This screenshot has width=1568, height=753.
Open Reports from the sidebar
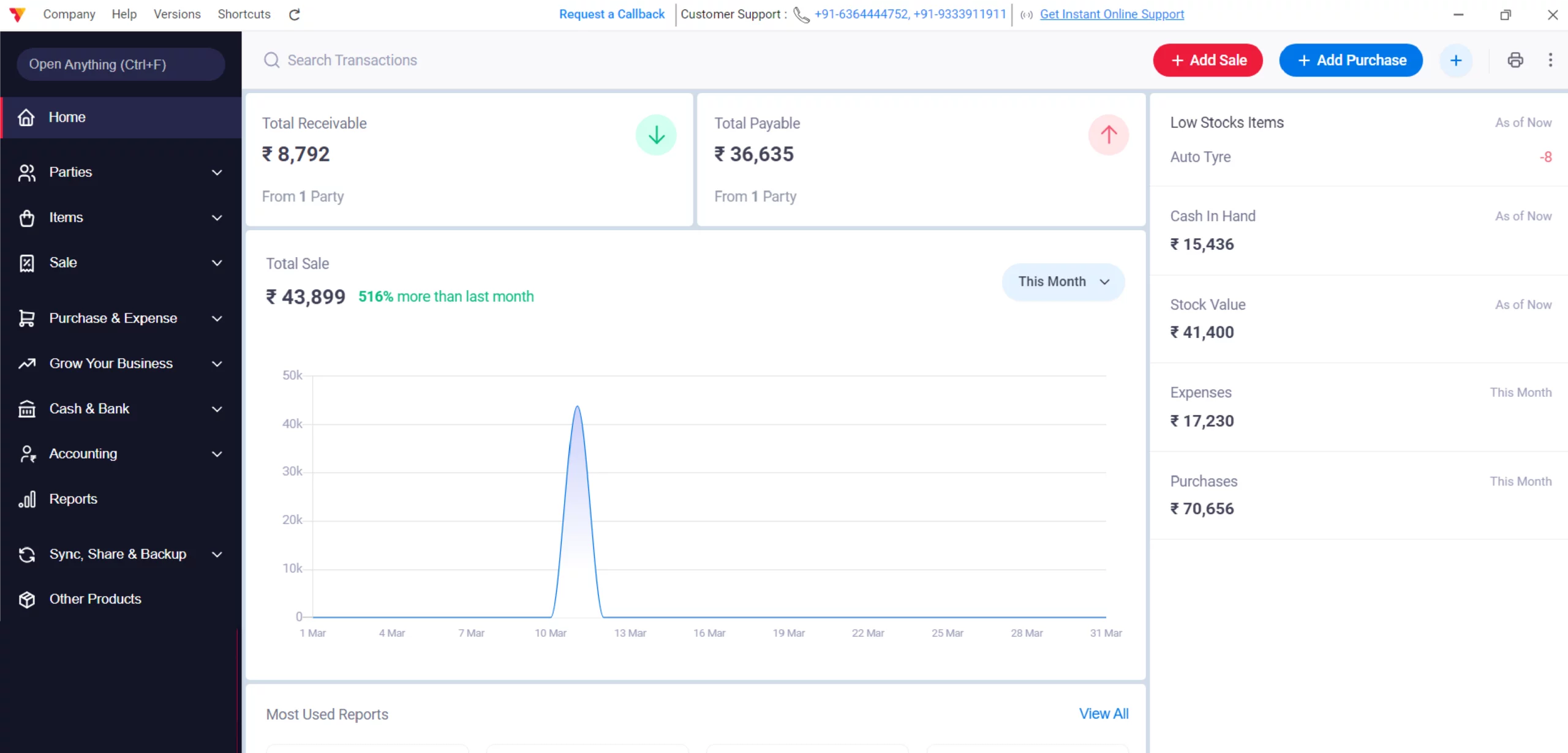pos(73,499)
